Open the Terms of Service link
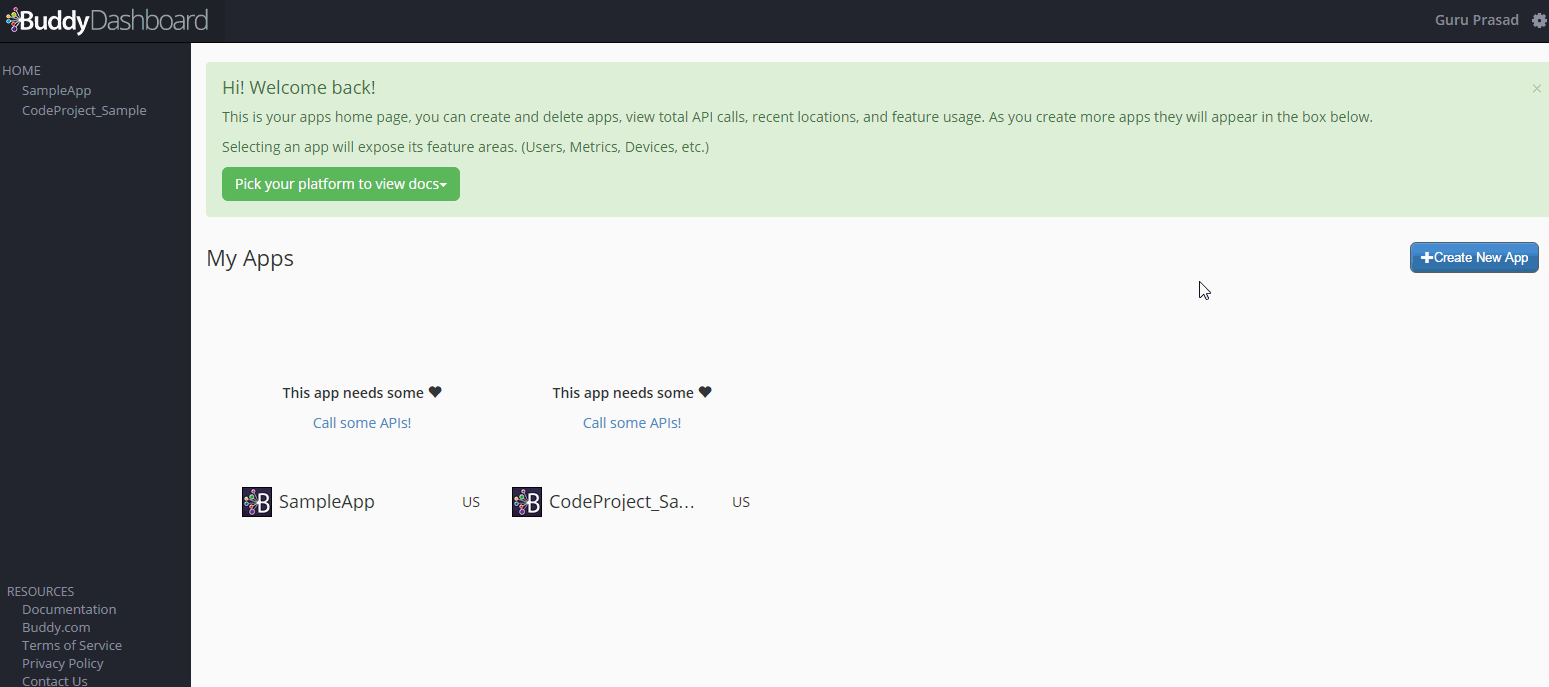 click(72, 646)
